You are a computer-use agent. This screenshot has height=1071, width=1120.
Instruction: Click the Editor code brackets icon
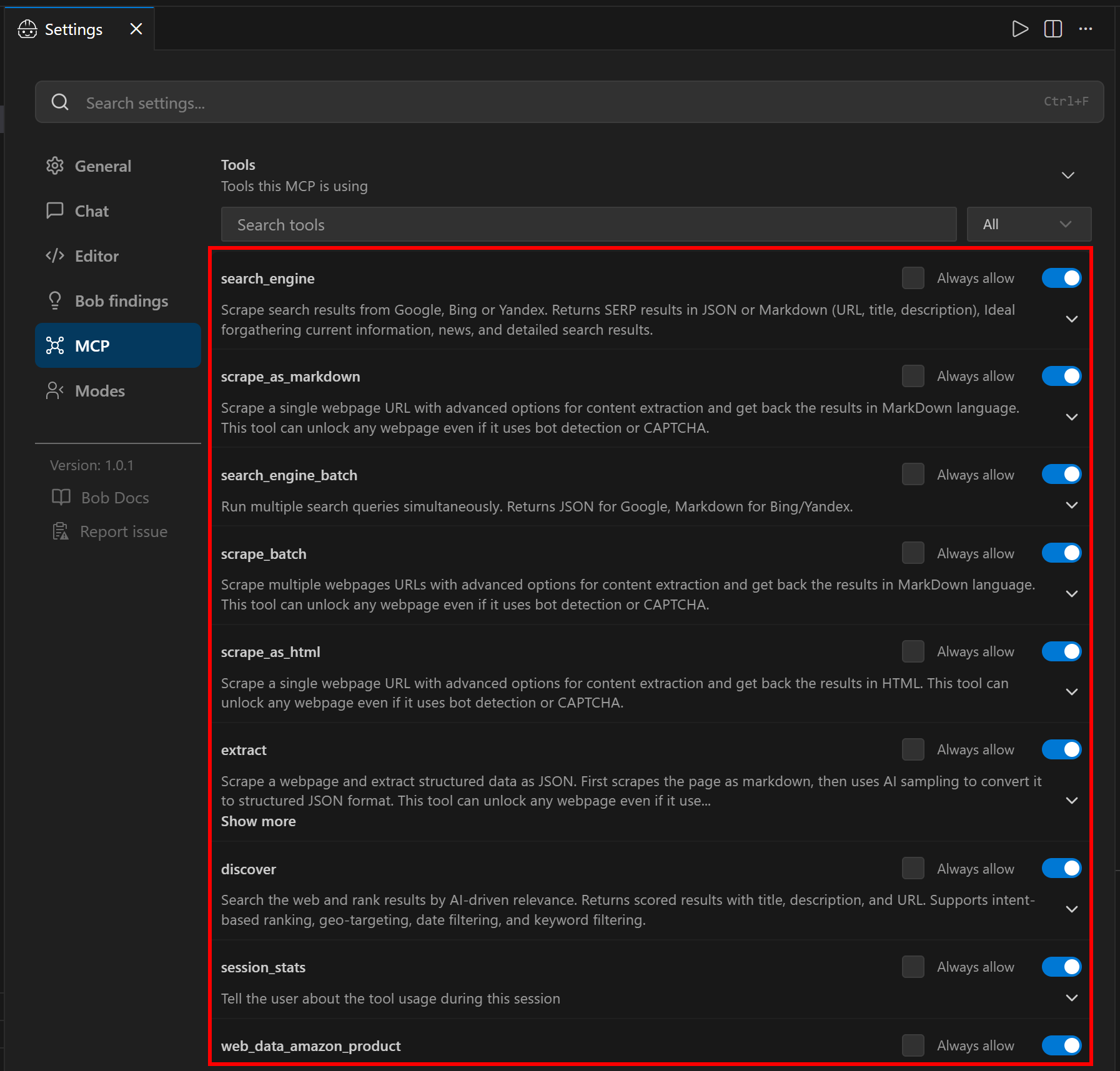55,255
